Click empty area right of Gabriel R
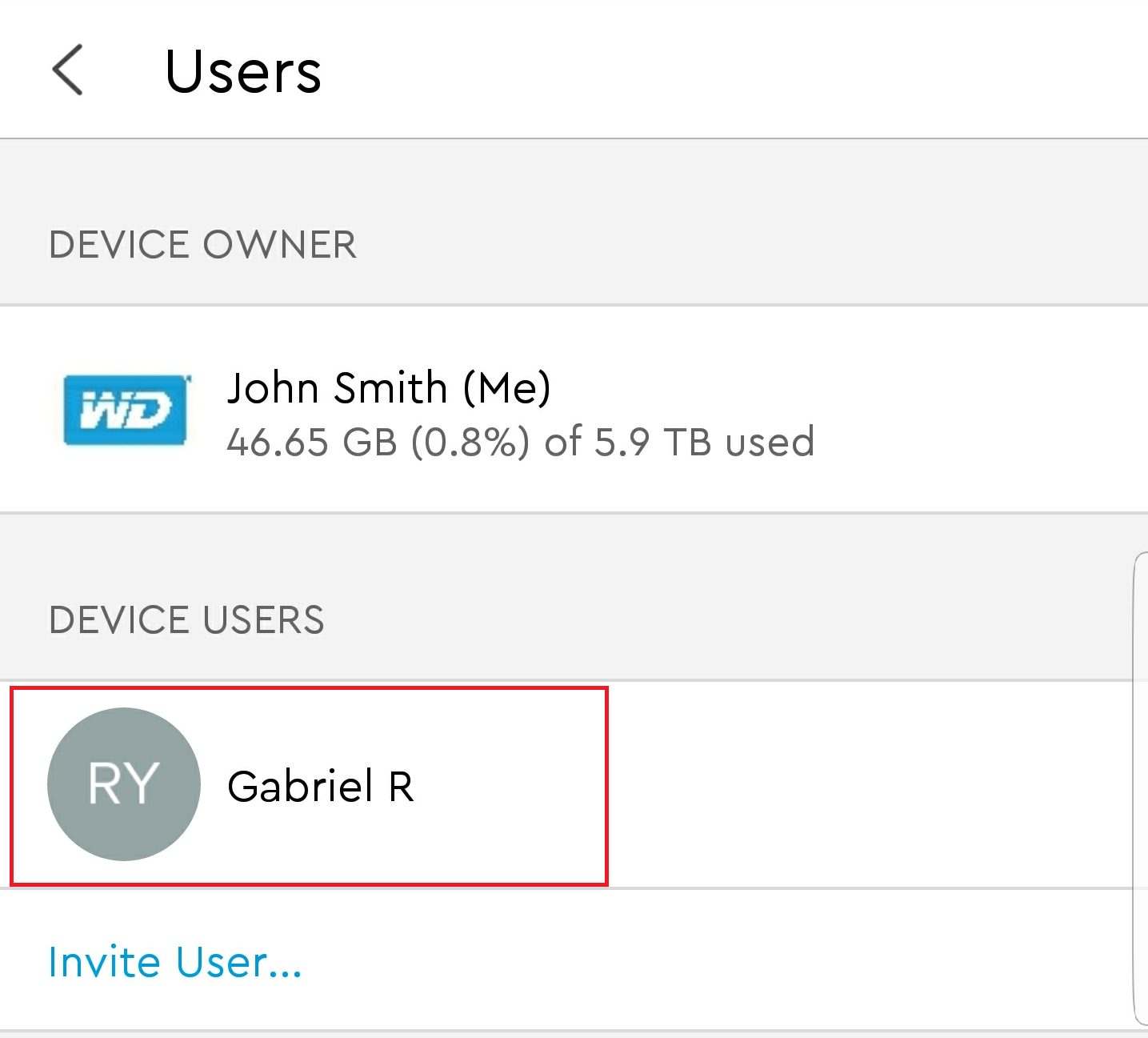Viewport: 1148px width, 1038px height. coord(868,784)
